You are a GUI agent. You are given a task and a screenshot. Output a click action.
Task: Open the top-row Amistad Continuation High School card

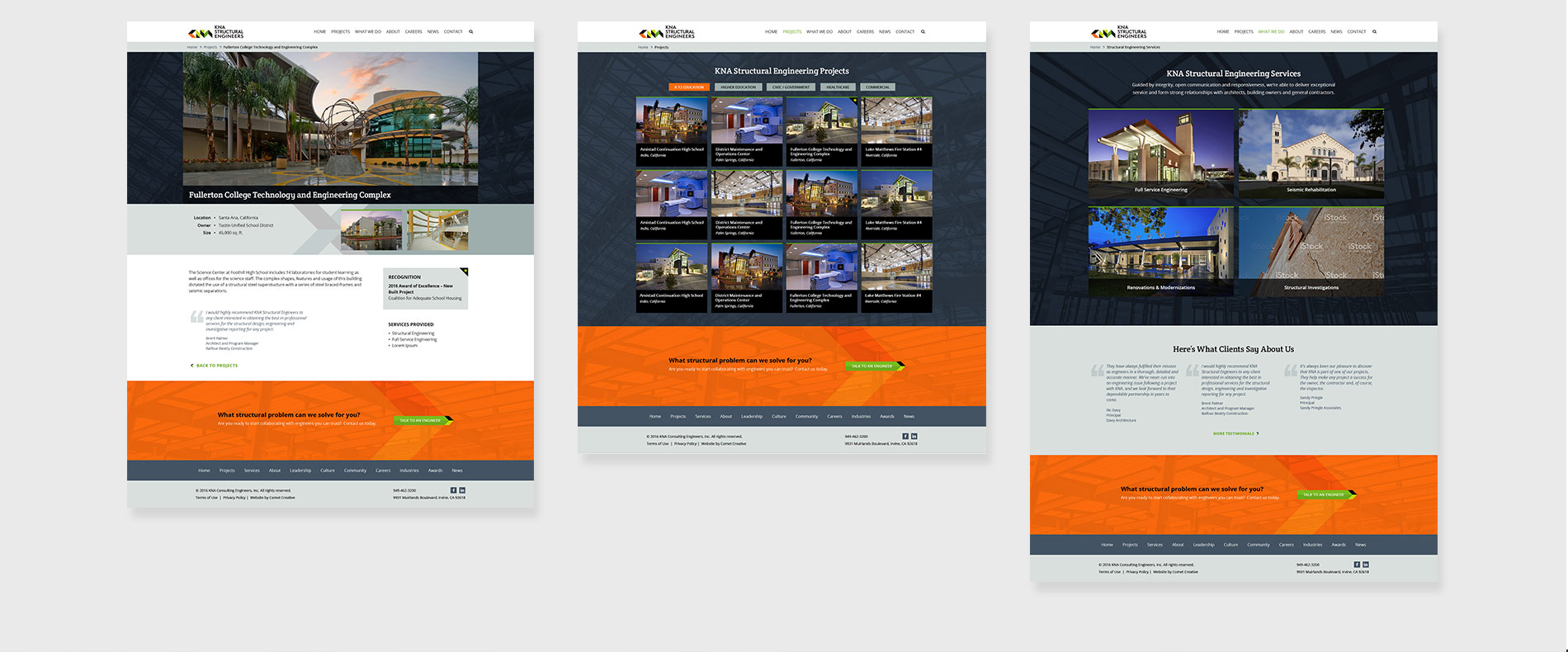point(672,131)
